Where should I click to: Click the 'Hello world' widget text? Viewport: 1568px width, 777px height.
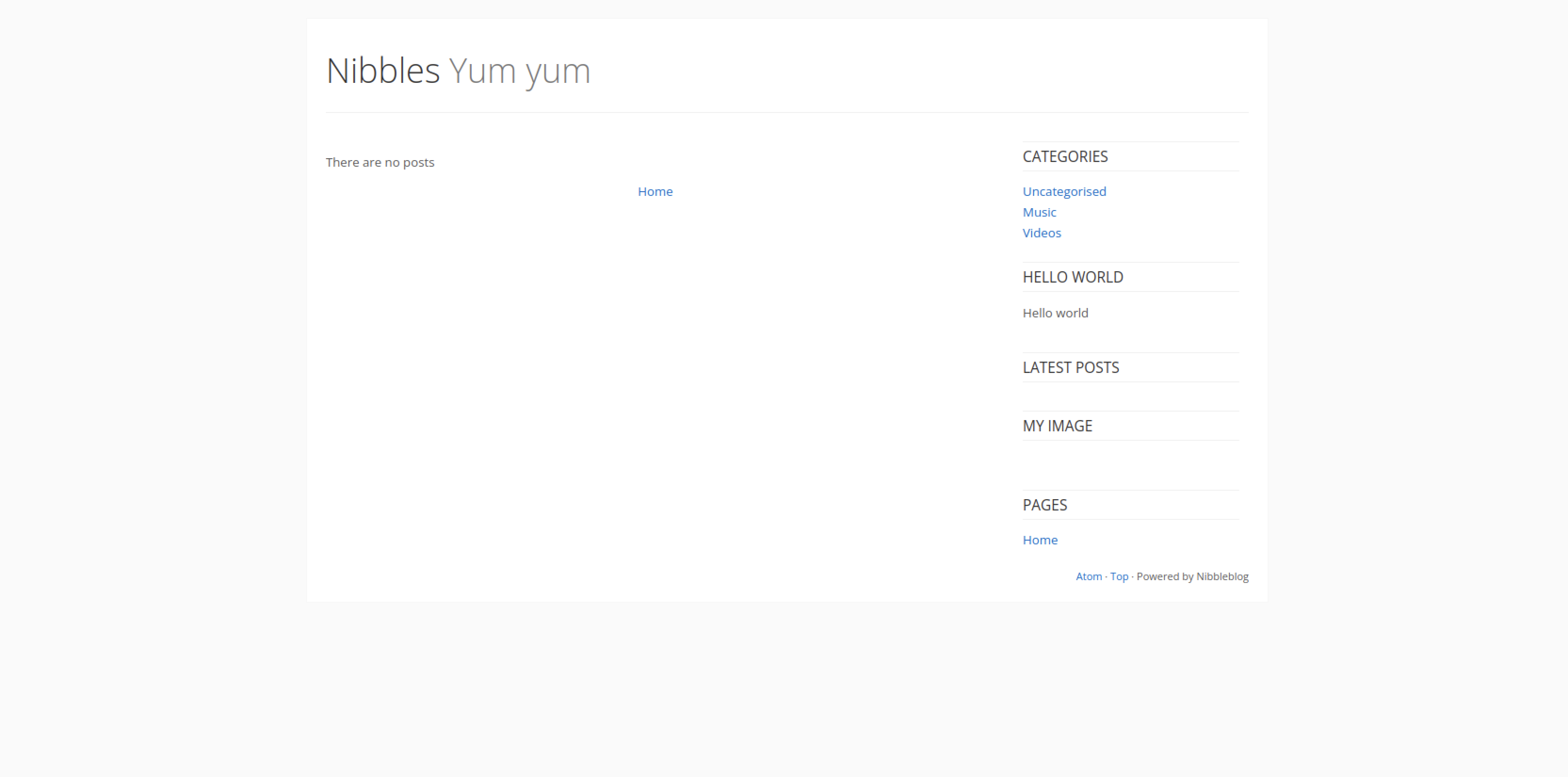pyautogui.click(x=1055, y=313)
